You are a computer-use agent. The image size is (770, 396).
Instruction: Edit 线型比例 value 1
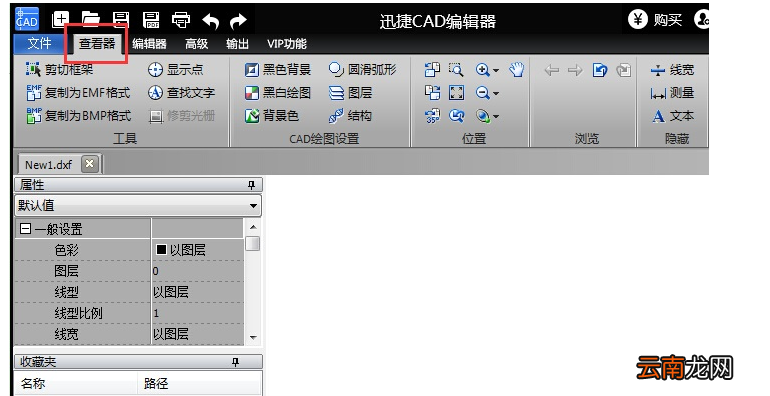[x=197, y=313]
